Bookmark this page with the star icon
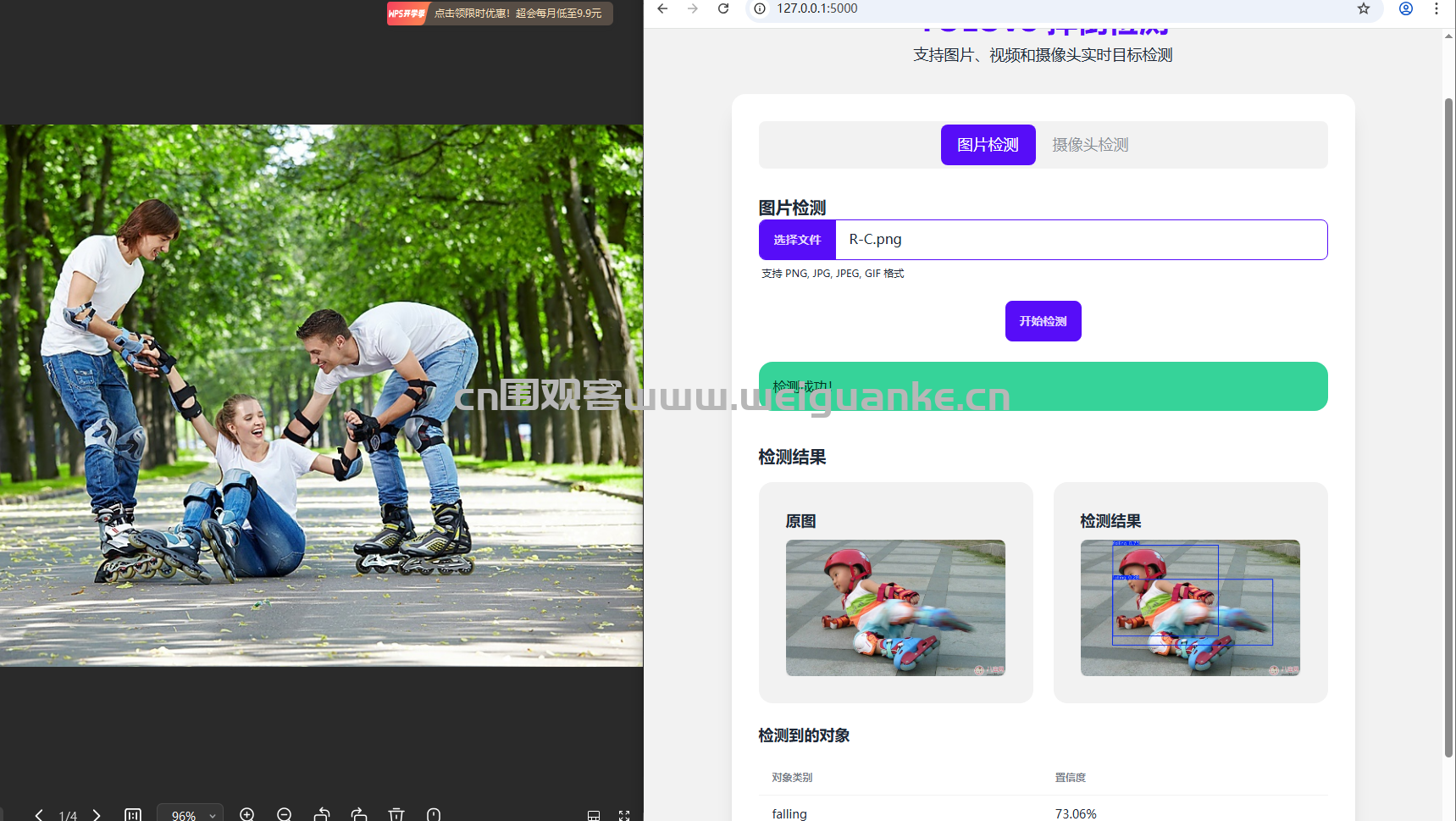 click(1364, 8)
